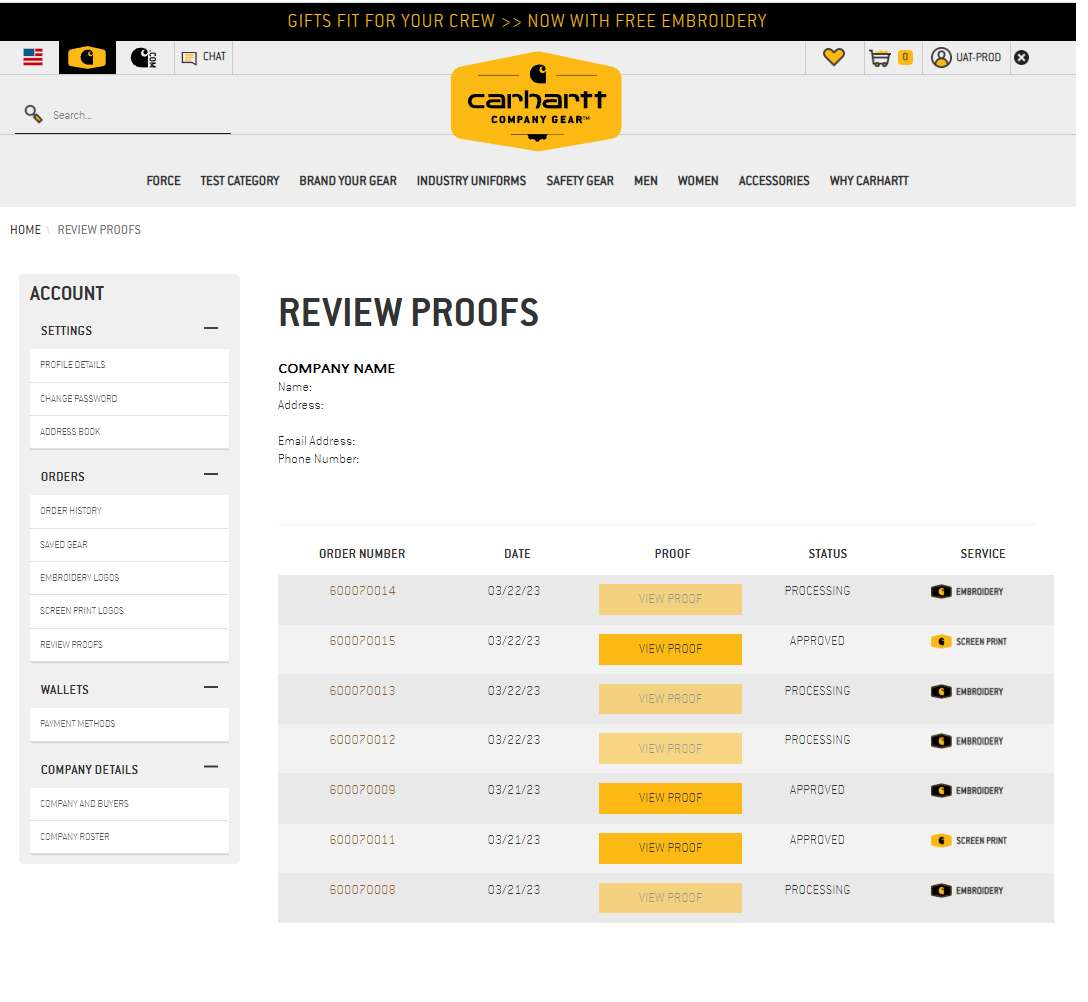The image size is (1088, 1002).
Task: Focus the Search input field
Action: [x=139, y=115]
